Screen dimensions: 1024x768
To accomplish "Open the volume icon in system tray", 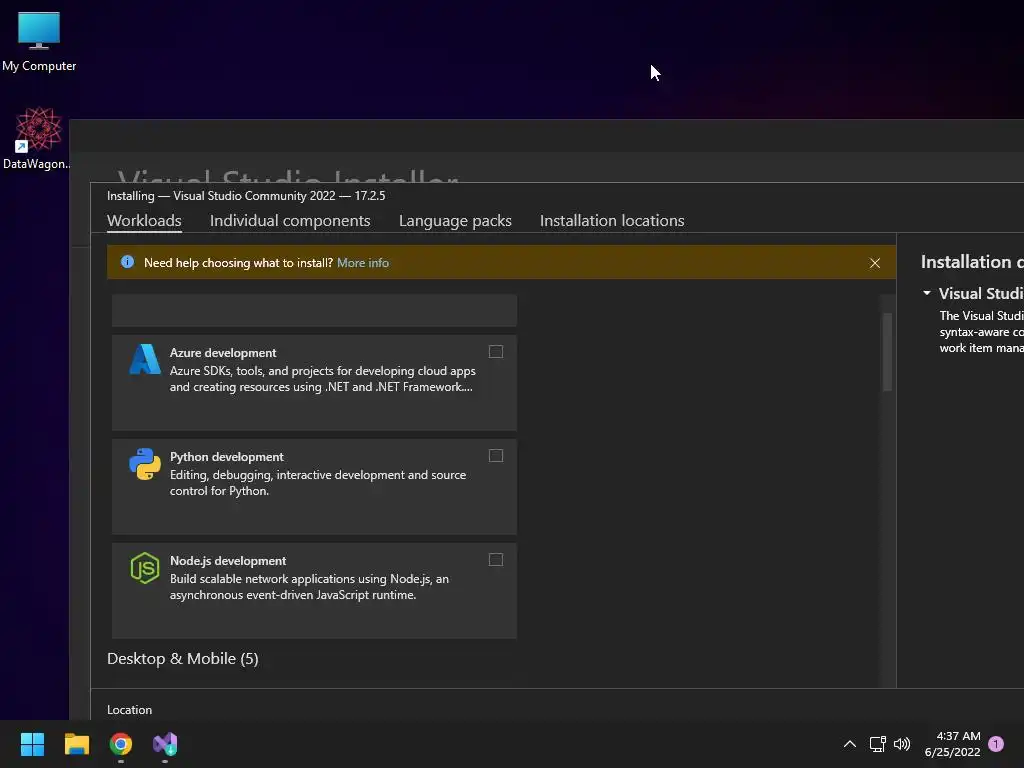I will pos(902,744).
